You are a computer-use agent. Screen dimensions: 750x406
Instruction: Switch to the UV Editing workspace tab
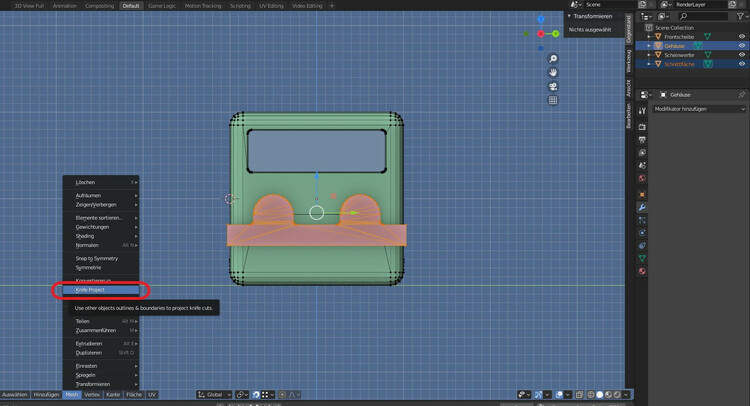pyautogui.click(x=272, y=5)
